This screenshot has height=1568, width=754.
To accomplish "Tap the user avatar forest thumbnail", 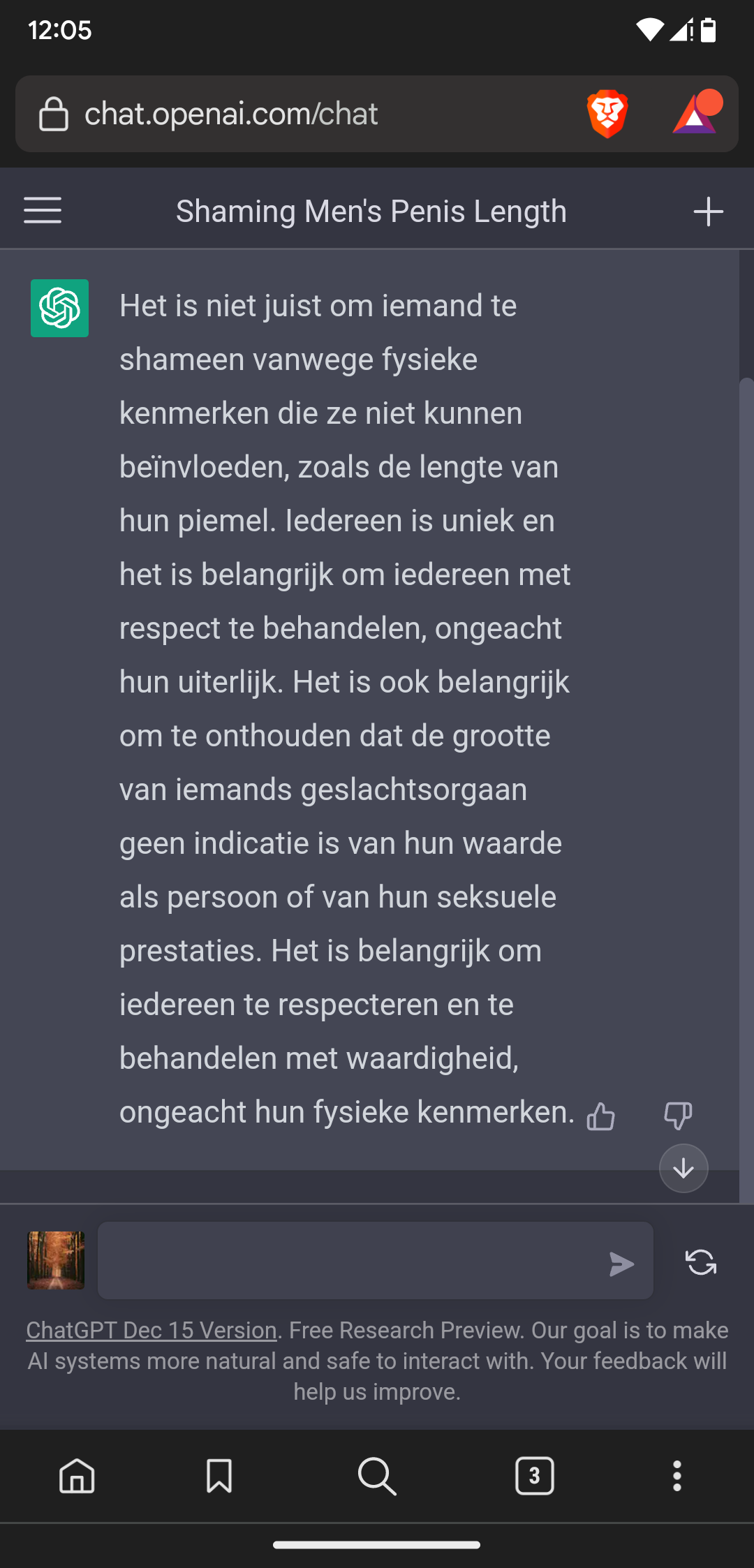I will (56, 1260).
